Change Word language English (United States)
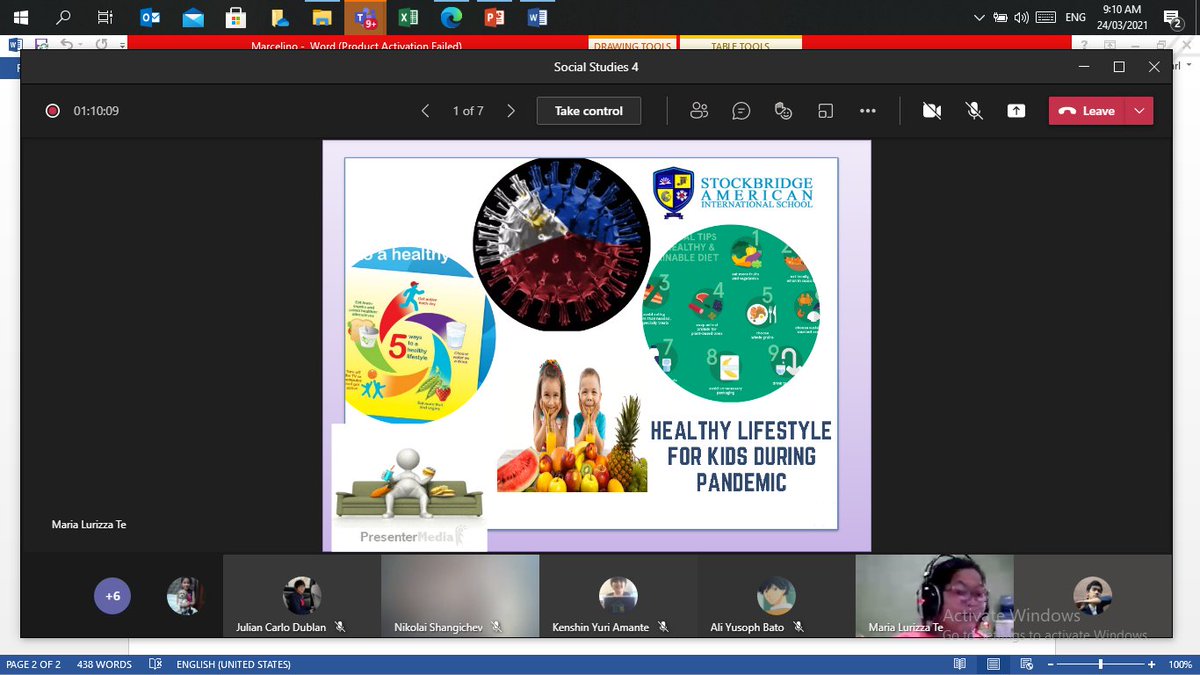 (x=233, y=664)
